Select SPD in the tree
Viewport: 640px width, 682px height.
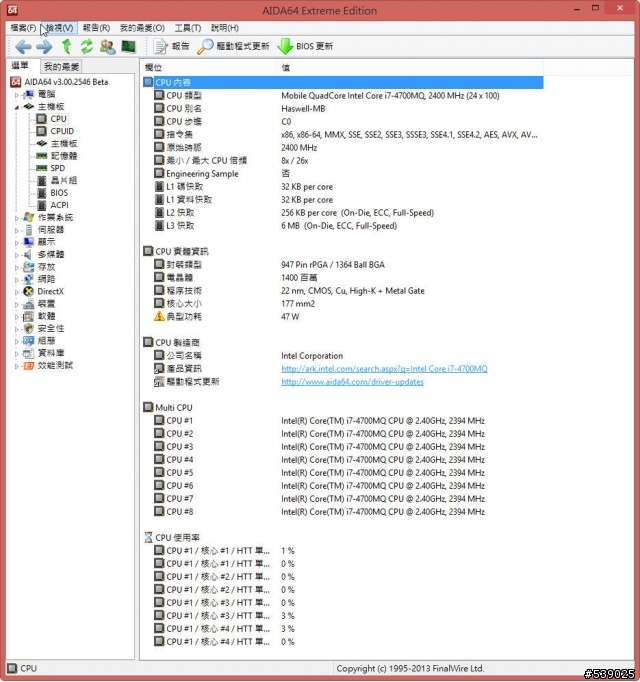(57, 168)
